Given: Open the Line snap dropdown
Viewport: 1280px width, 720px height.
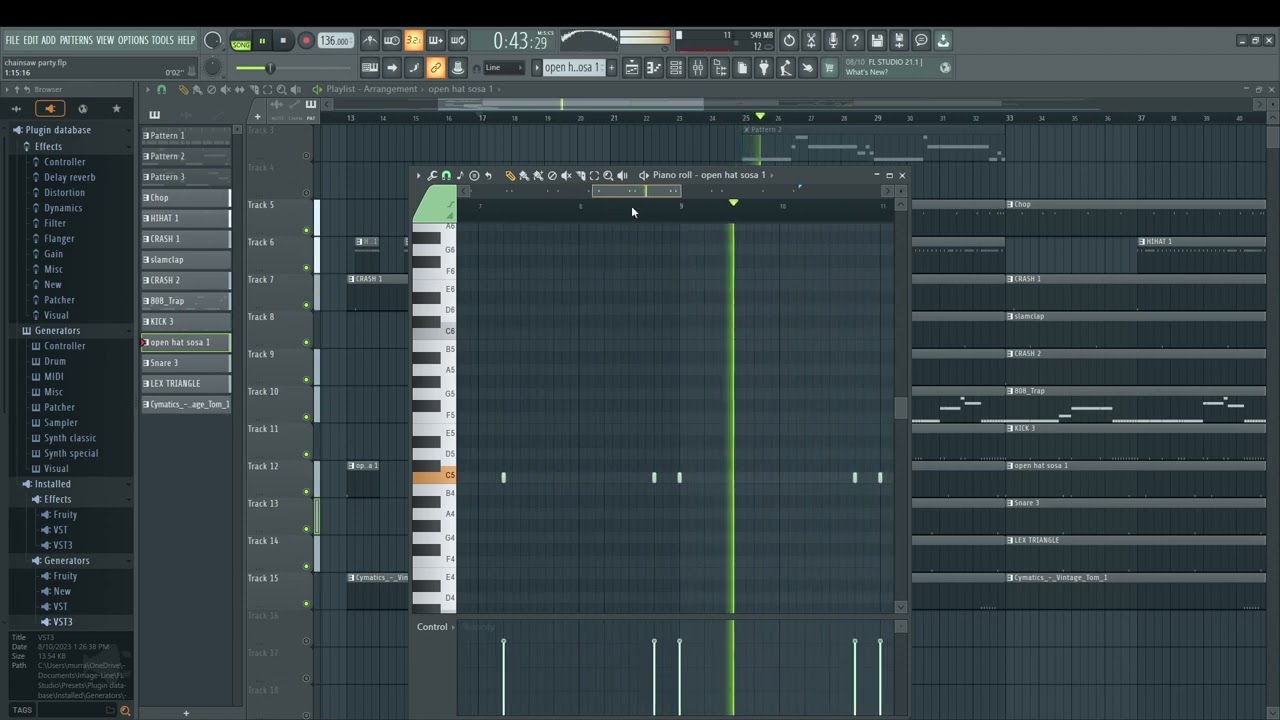Looking at the screenshot, I should click(x=503, y=68).
